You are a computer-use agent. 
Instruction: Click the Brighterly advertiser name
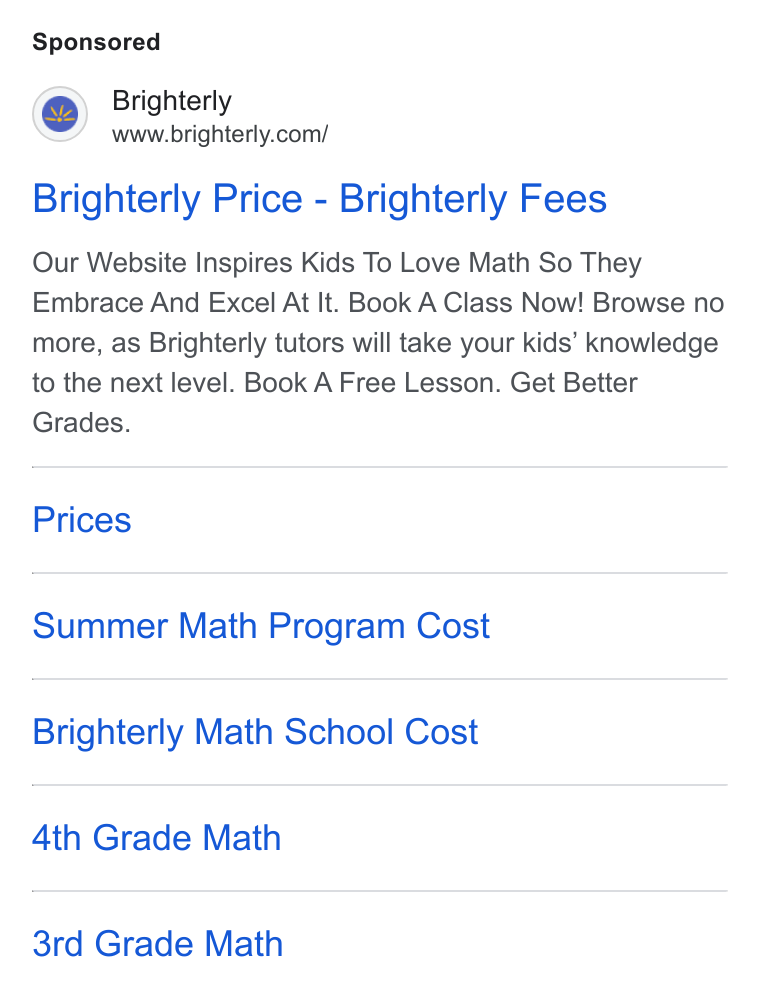pos(172,101)
